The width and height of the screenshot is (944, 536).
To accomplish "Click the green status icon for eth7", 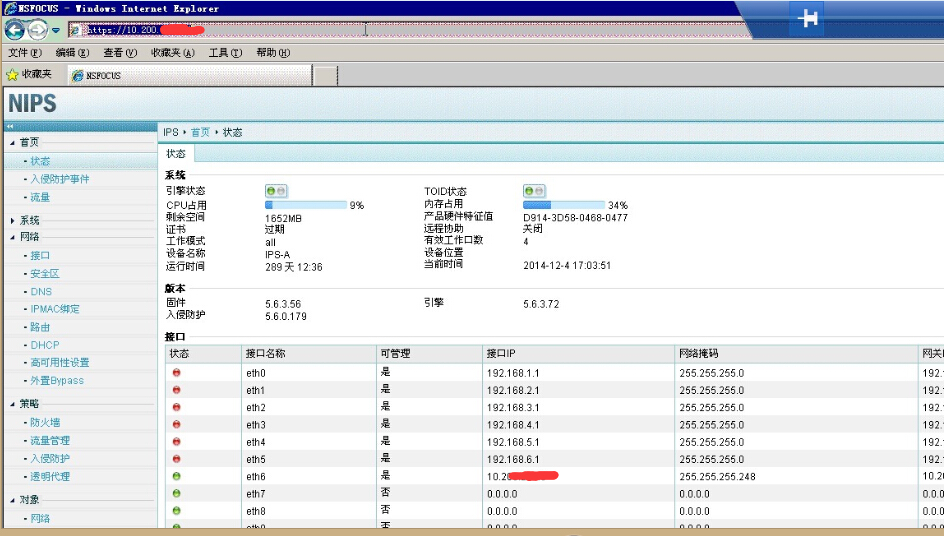I will [x=176, y=493].
